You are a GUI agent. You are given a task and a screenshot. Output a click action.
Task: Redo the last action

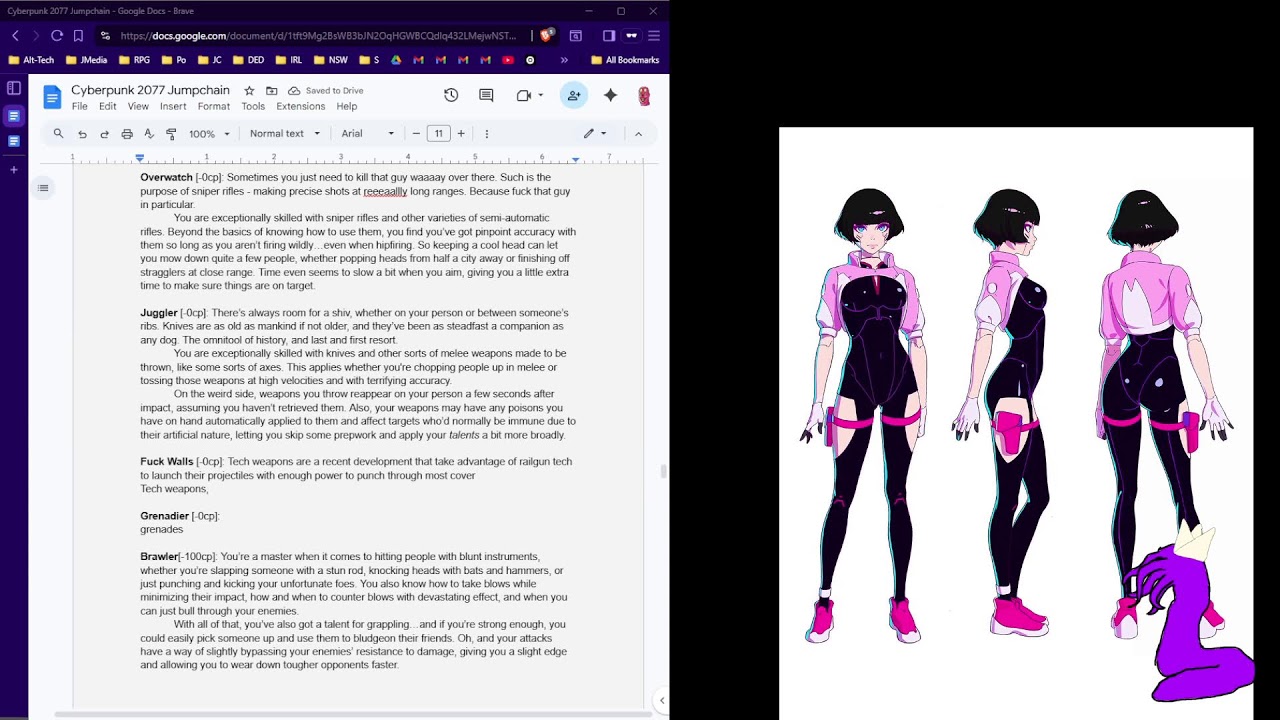[104, 133]
